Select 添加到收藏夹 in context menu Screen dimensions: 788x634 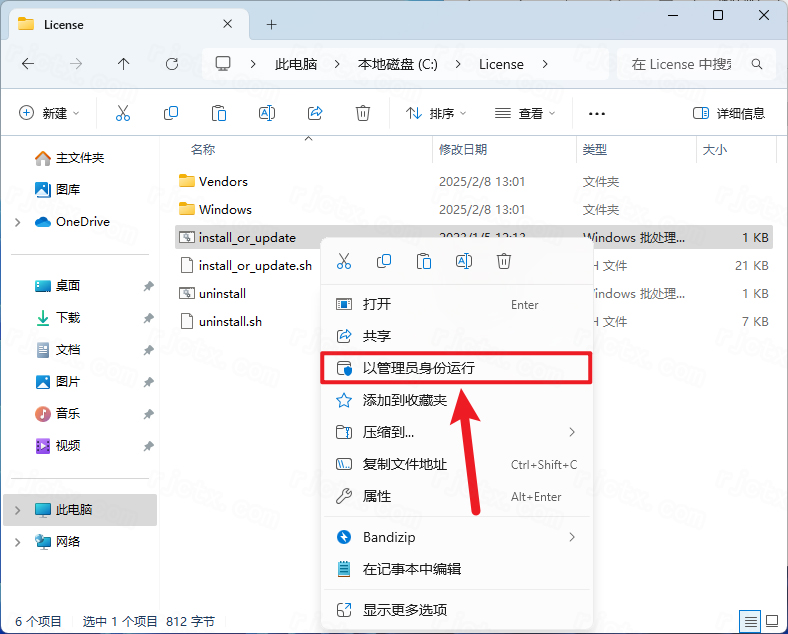(456, 400)
